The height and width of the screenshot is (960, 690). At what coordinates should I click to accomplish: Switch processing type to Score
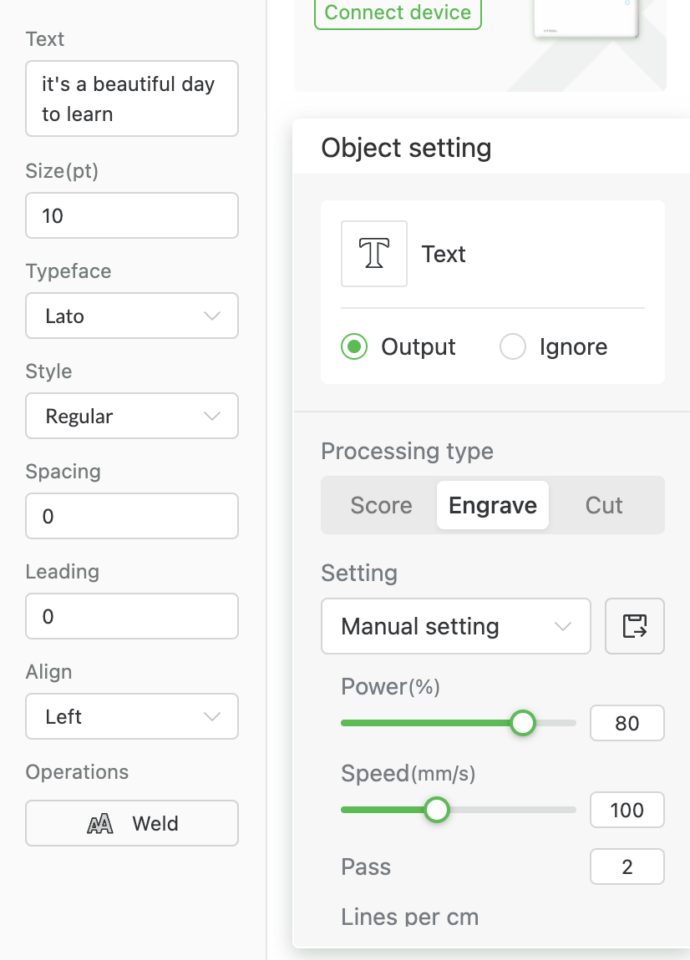coord(381,505)
